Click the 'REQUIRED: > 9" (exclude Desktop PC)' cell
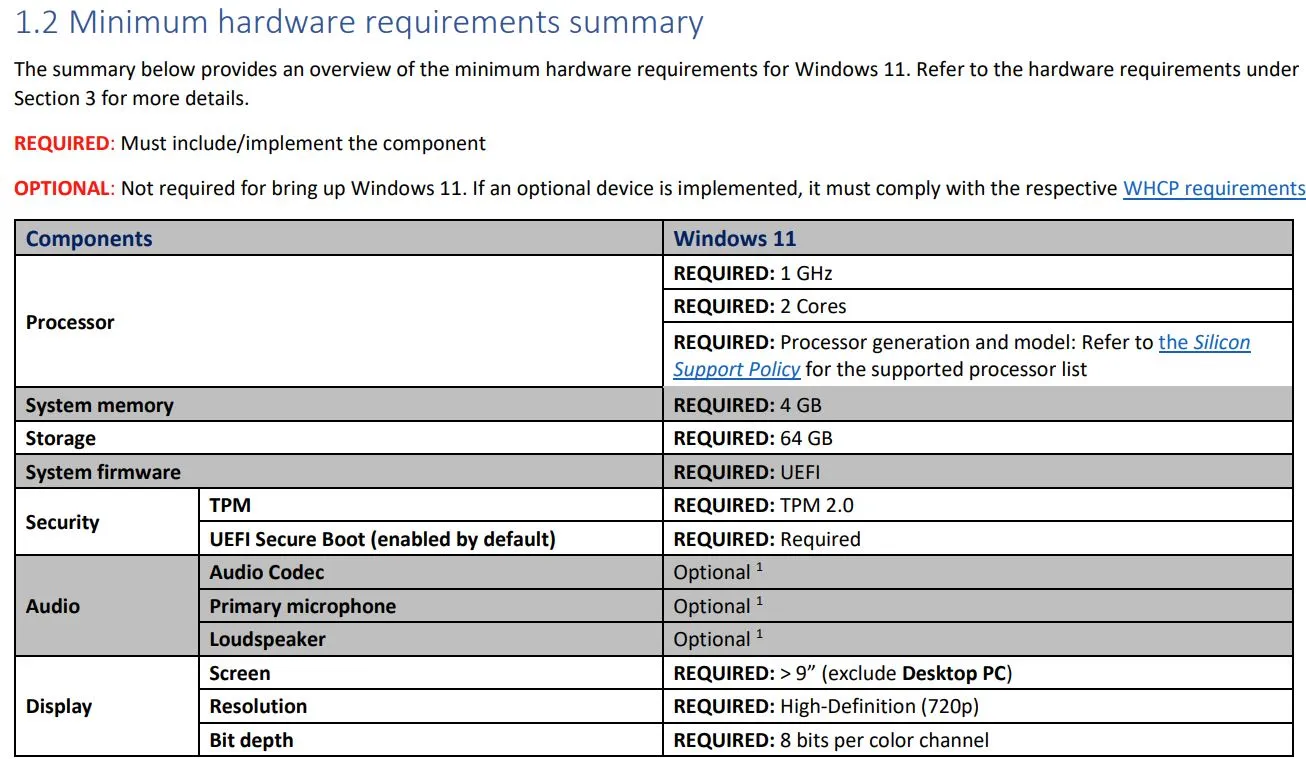 click(x=977, y=673)
